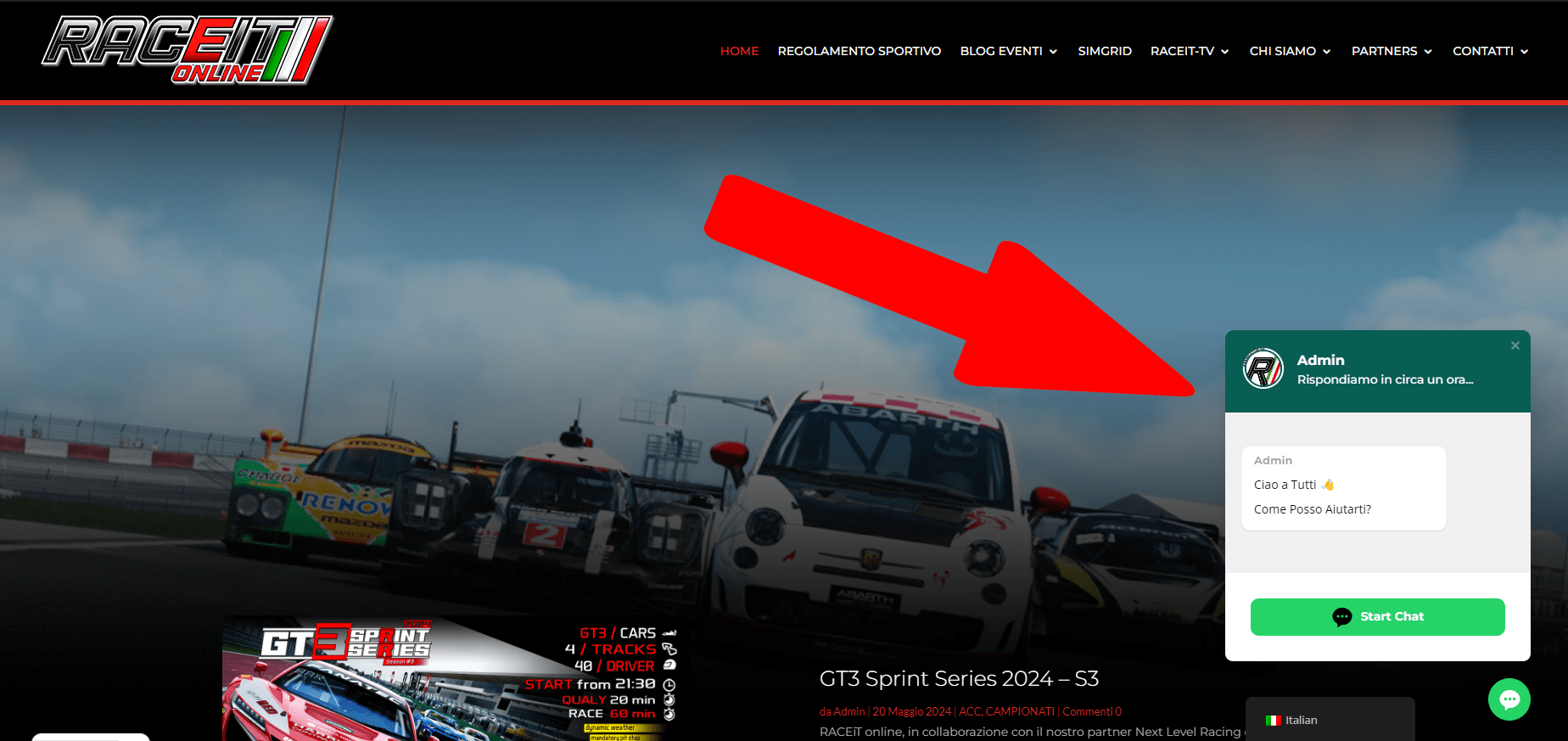
Task: Click the Italian flag icon
Action: click(1273, 721)
